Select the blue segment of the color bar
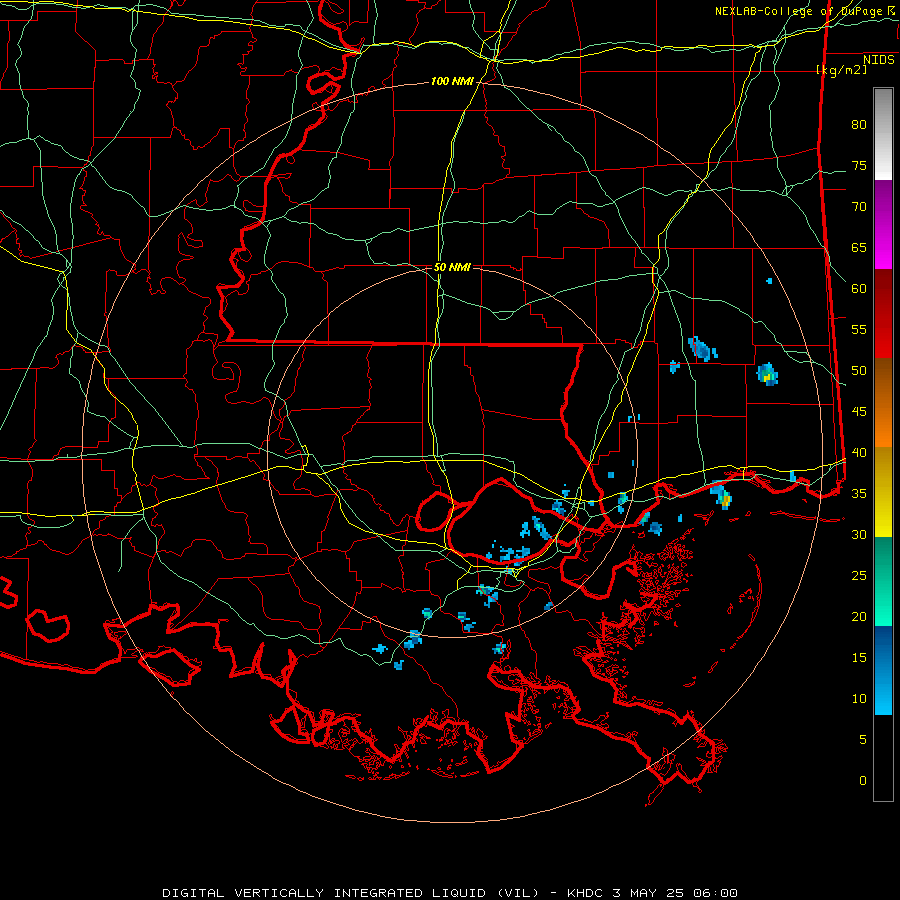Viewport: 900px width, 900px height. pyautogui.click(x=883, y=670)
